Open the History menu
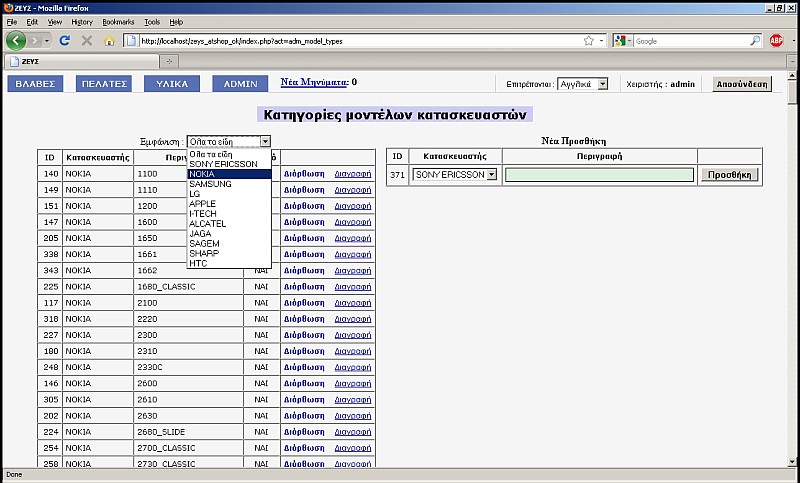 [82, 22]
